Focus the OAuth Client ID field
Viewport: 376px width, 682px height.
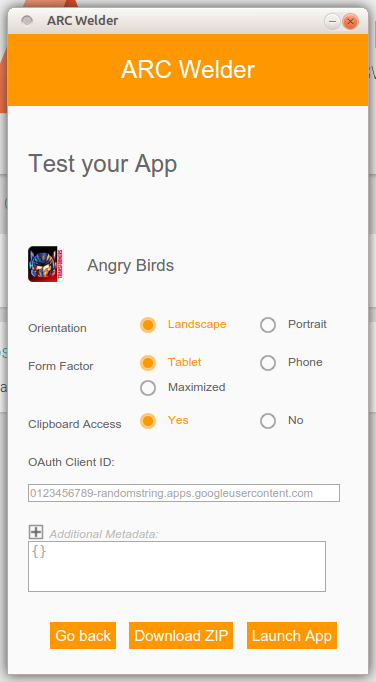click(184, 493)
